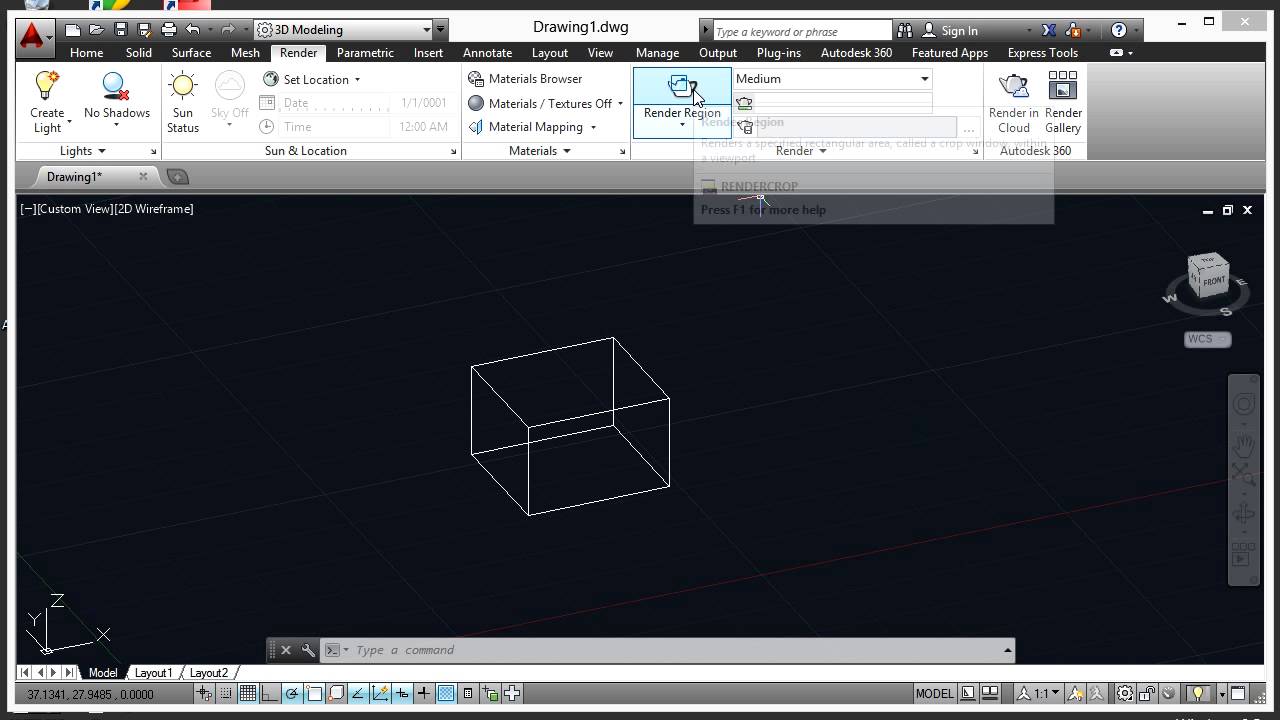Click the WCS coordinate system button
This screenshot has height=720, width=1280.
pos(1207,339)
